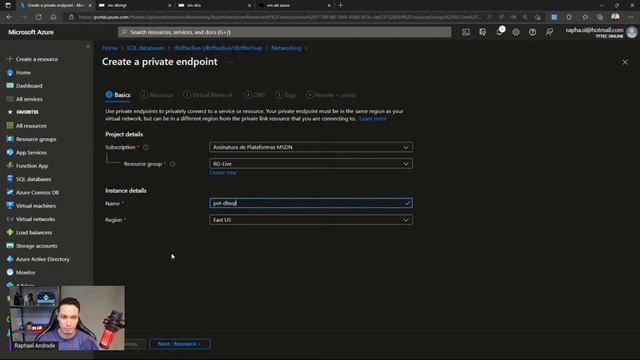Open SQL databases sidebar icon
This screenshot has width=640, height=360.
coord(10,179)
